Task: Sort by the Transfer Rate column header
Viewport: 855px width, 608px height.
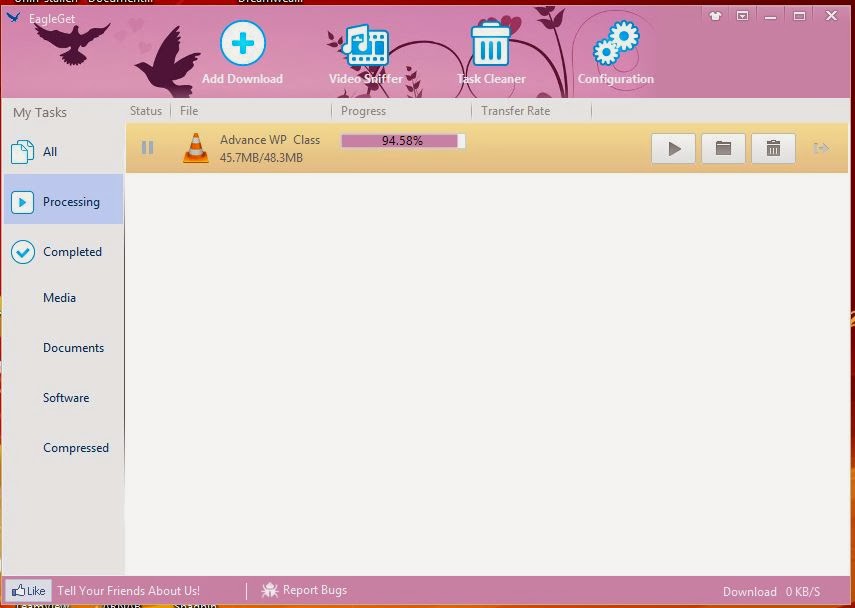Action: coord(515,111)
